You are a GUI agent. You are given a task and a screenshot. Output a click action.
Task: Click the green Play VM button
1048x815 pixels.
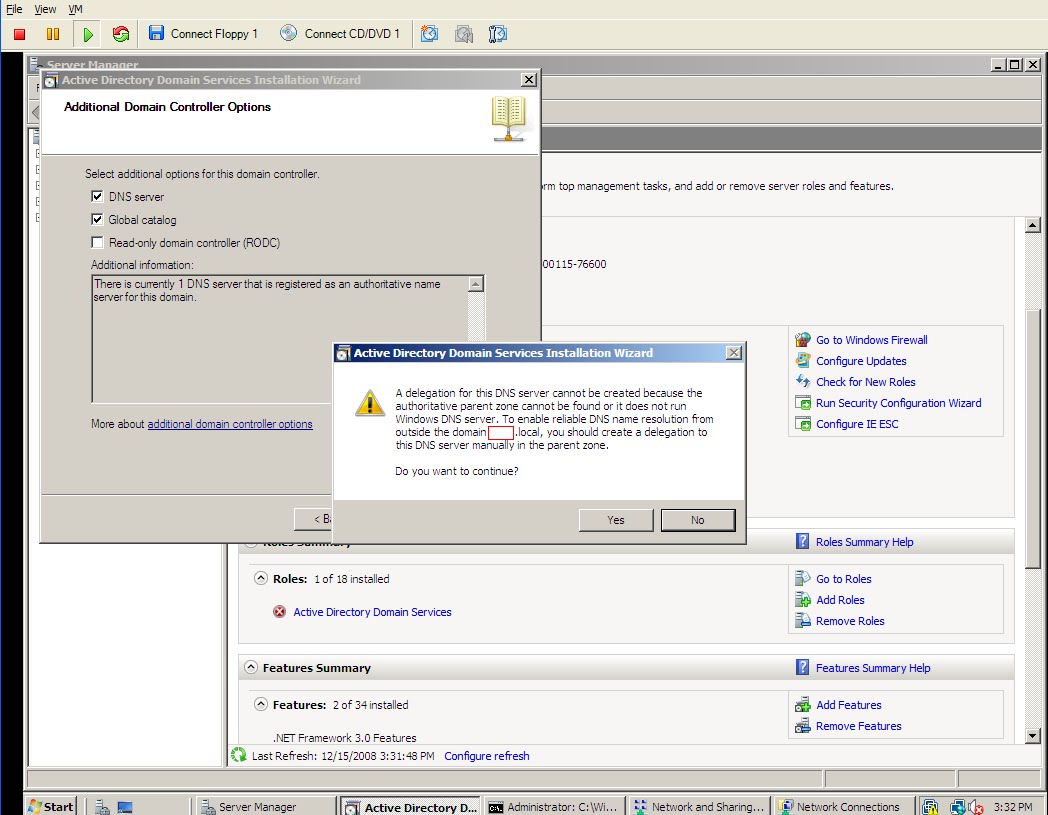click(x=88, y=33)
